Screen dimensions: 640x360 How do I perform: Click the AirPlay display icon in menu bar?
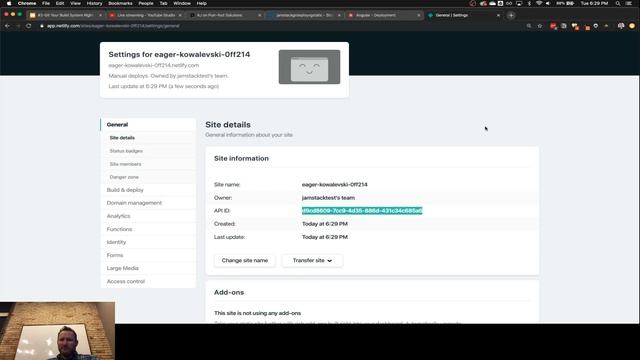[x=519, y=3]
